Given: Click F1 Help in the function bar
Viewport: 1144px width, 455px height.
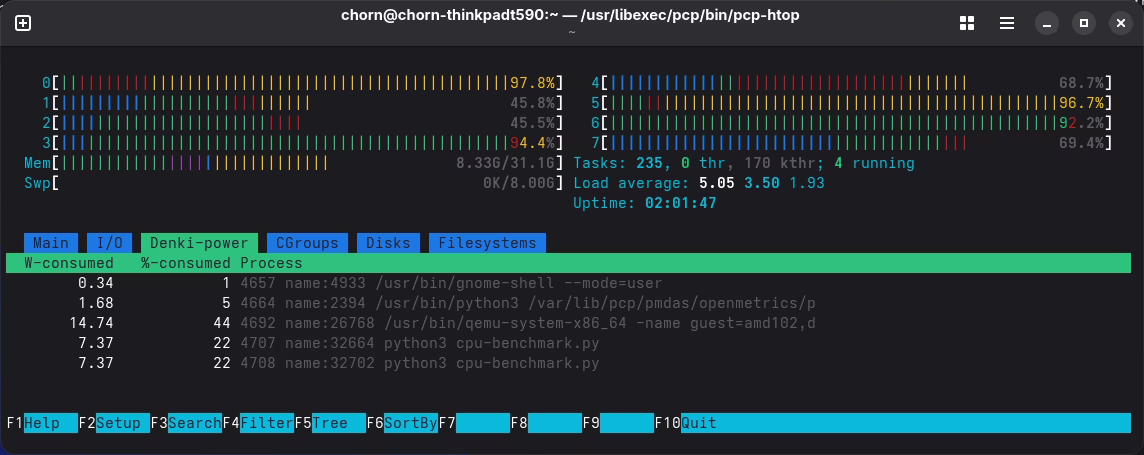Looking at the screenshot, I should 42,423.
